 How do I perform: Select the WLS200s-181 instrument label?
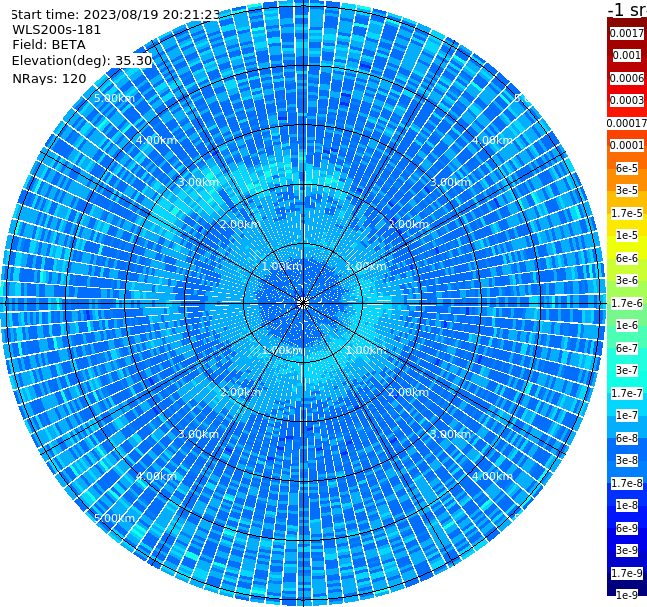click(57, 30)
